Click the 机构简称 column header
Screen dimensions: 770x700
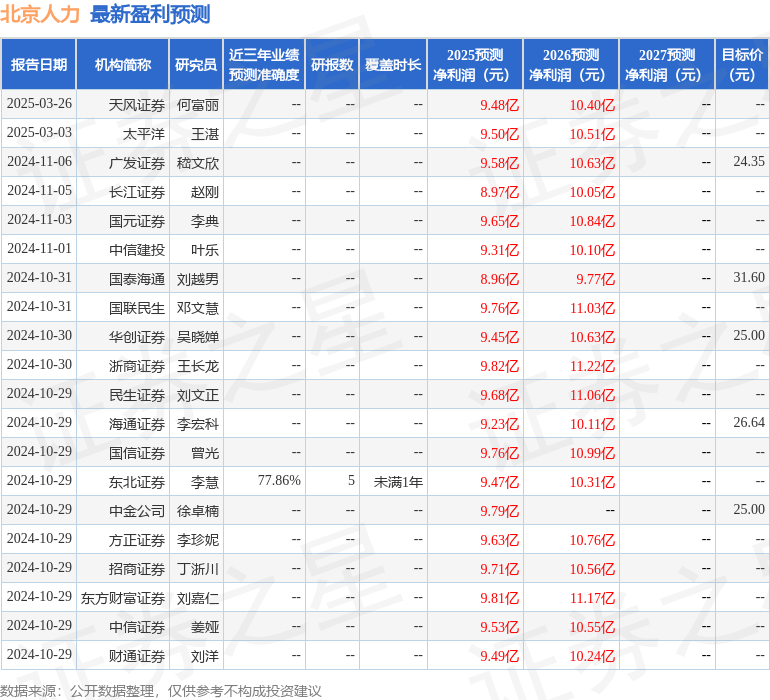pyautogui.click(x=122, y=64)
